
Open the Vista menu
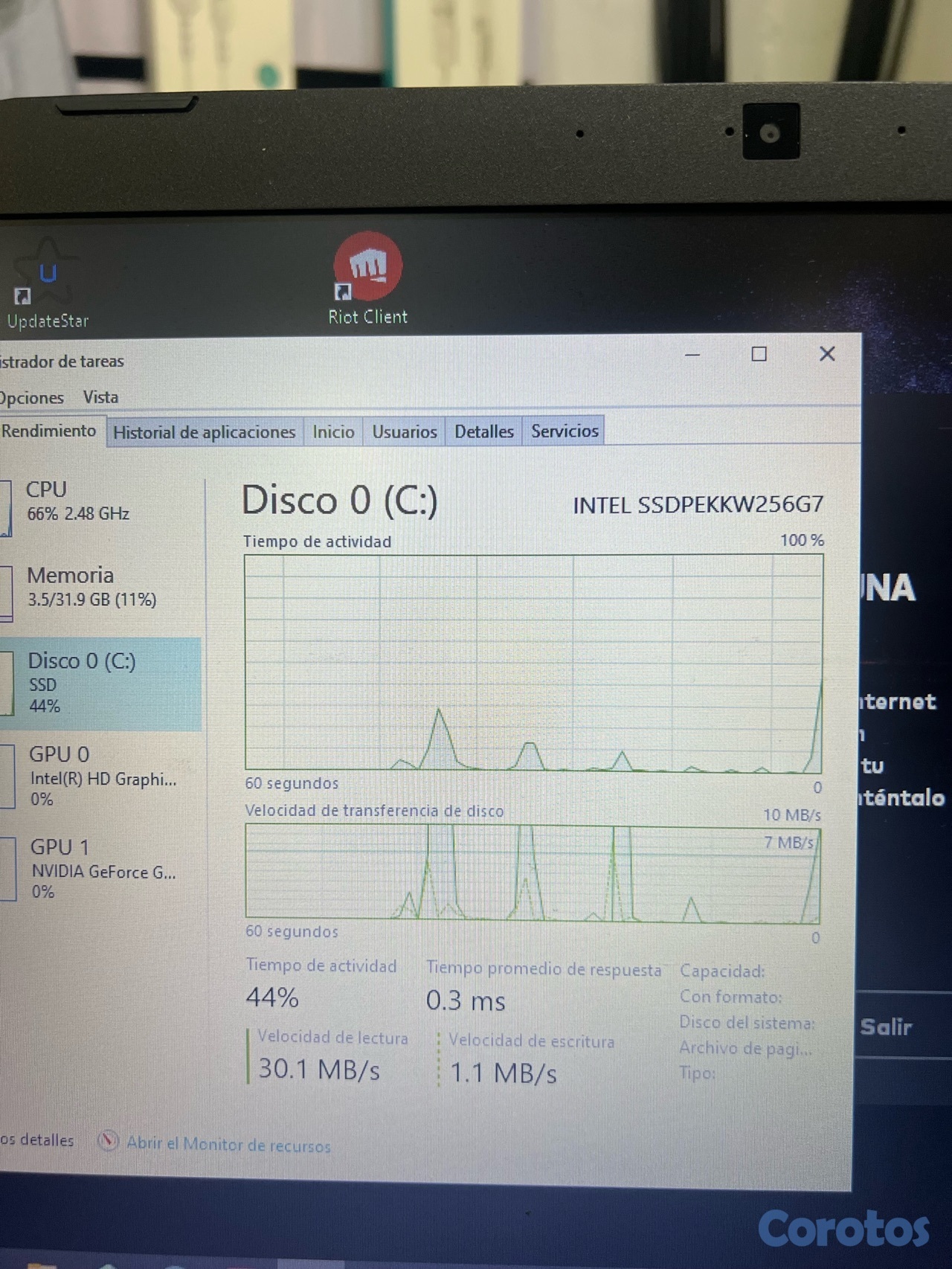[100, 397]
